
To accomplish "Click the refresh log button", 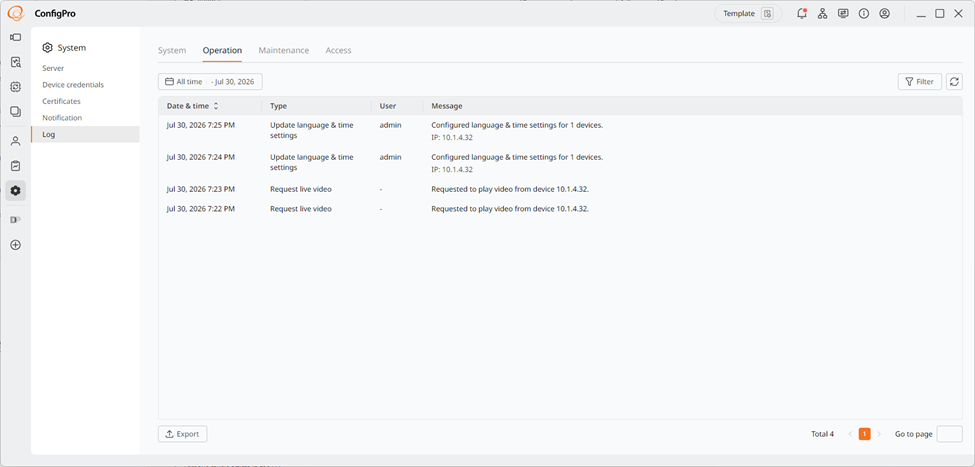I will tap(954, 81).
